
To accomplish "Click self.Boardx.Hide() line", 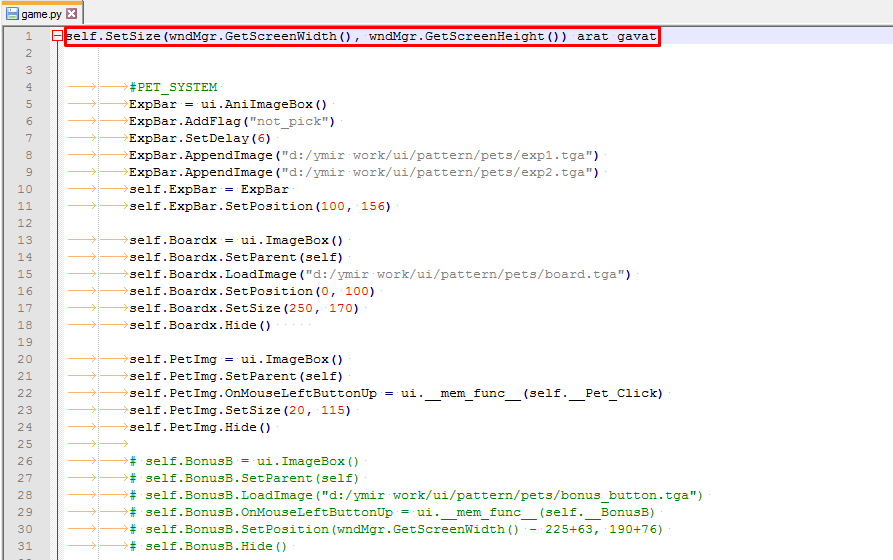I will 200,325.
